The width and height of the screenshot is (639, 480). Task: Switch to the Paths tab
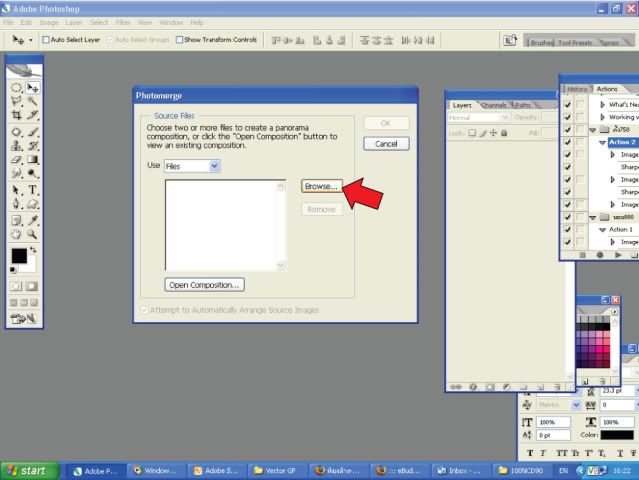pos(523,105)
